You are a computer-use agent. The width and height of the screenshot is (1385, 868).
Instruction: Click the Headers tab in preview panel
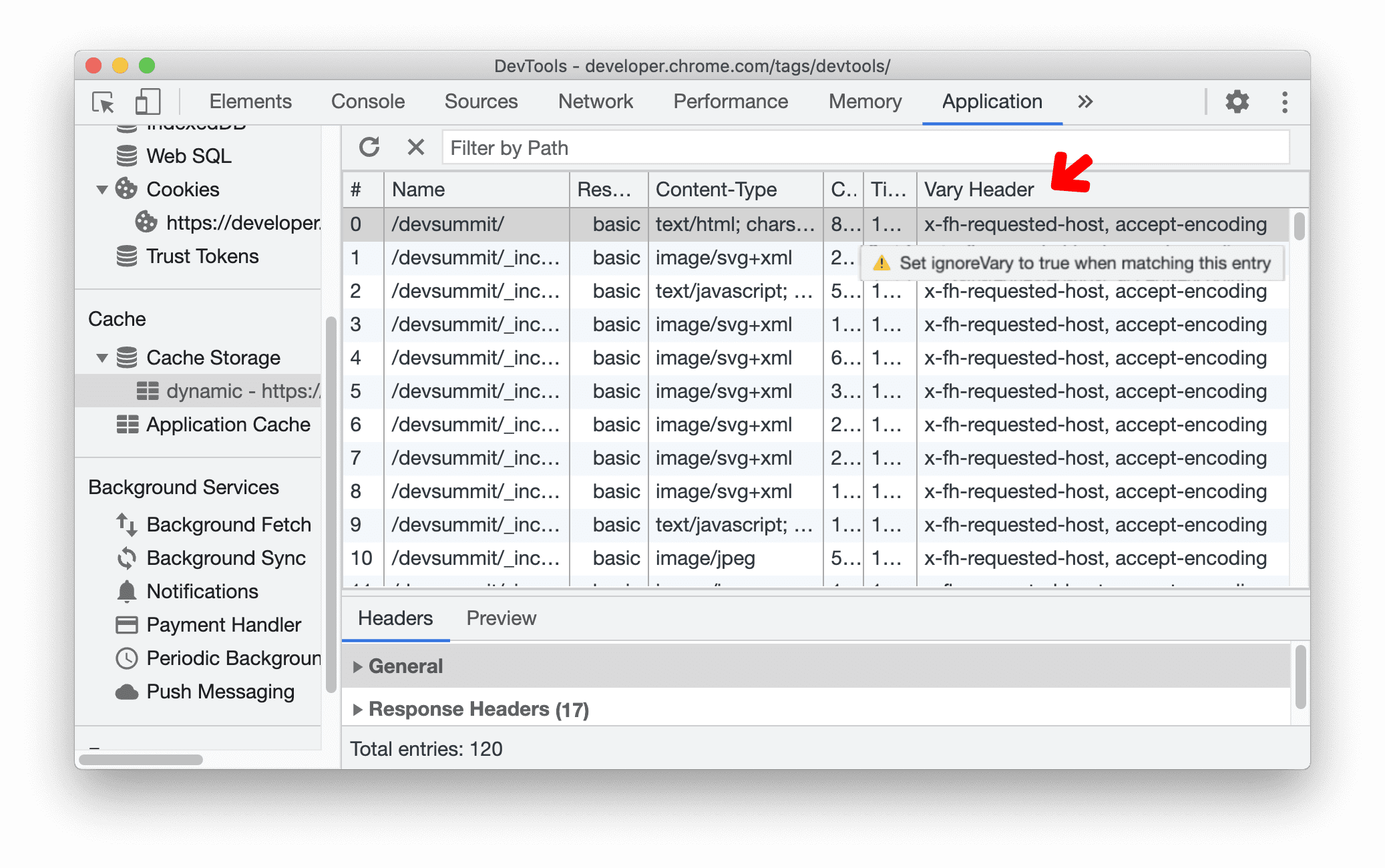(397, 618)
